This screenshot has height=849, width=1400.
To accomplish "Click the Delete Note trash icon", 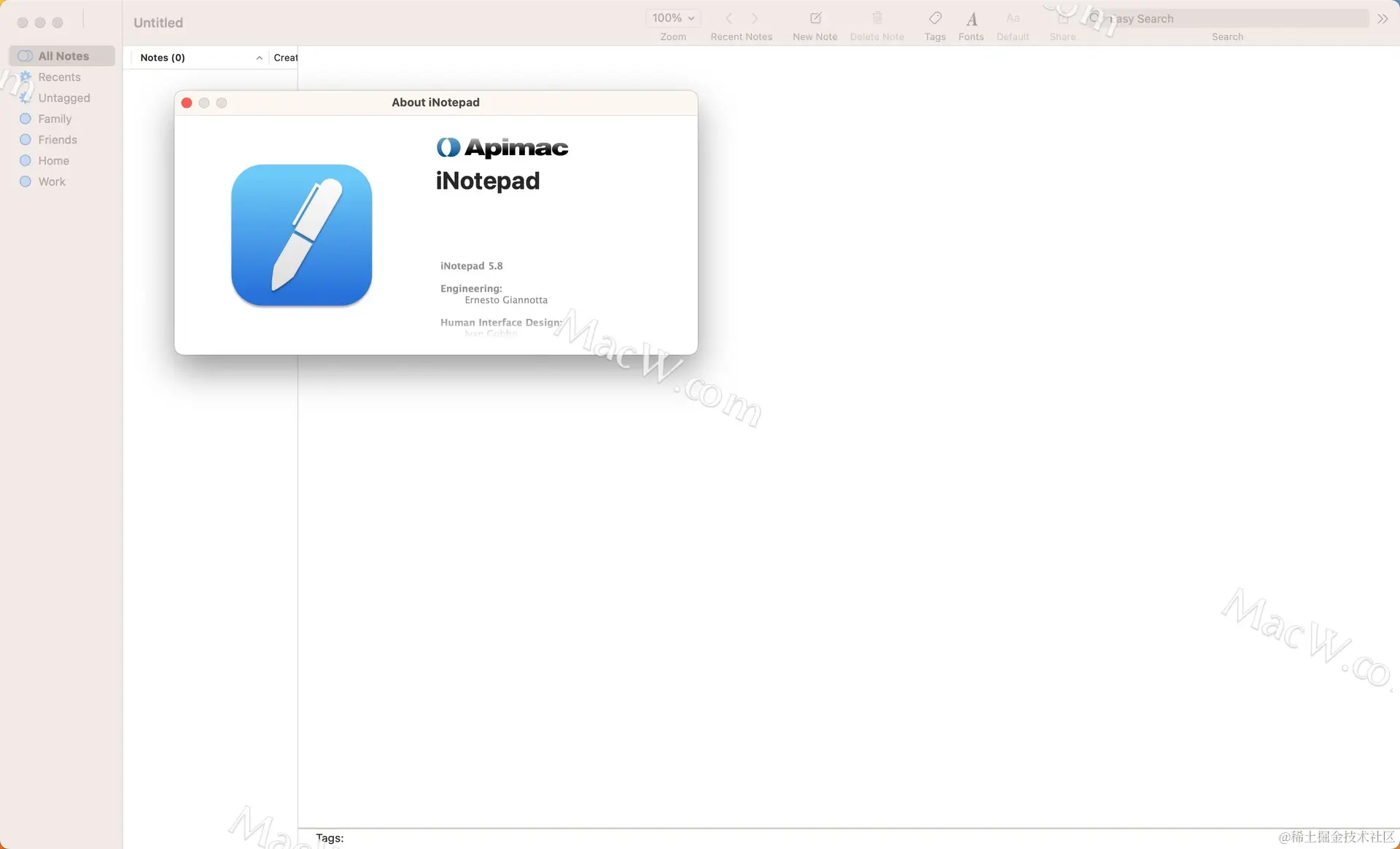I will (x=877, y=19).
